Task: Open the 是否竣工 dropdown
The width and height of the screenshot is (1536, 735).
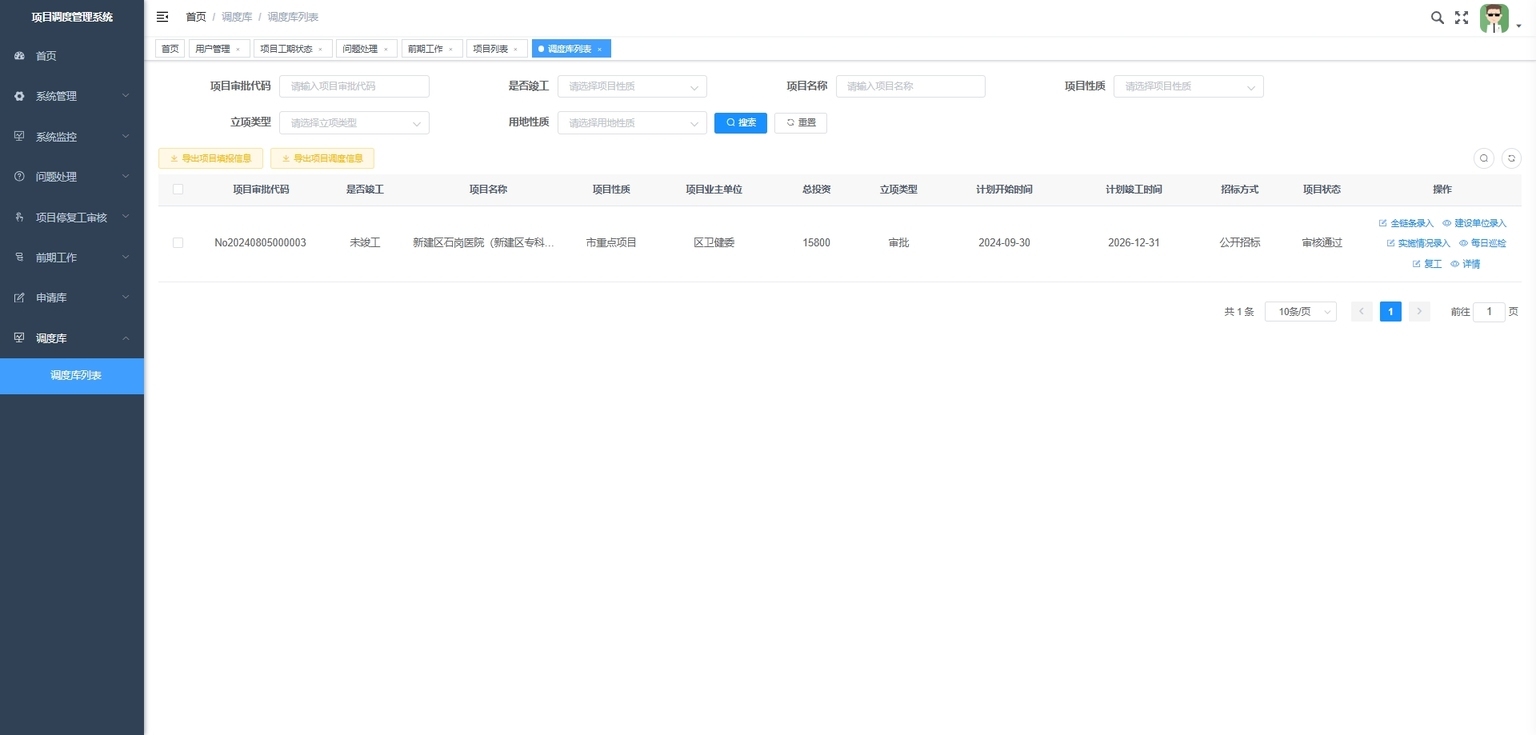Action: coord(632,86)
